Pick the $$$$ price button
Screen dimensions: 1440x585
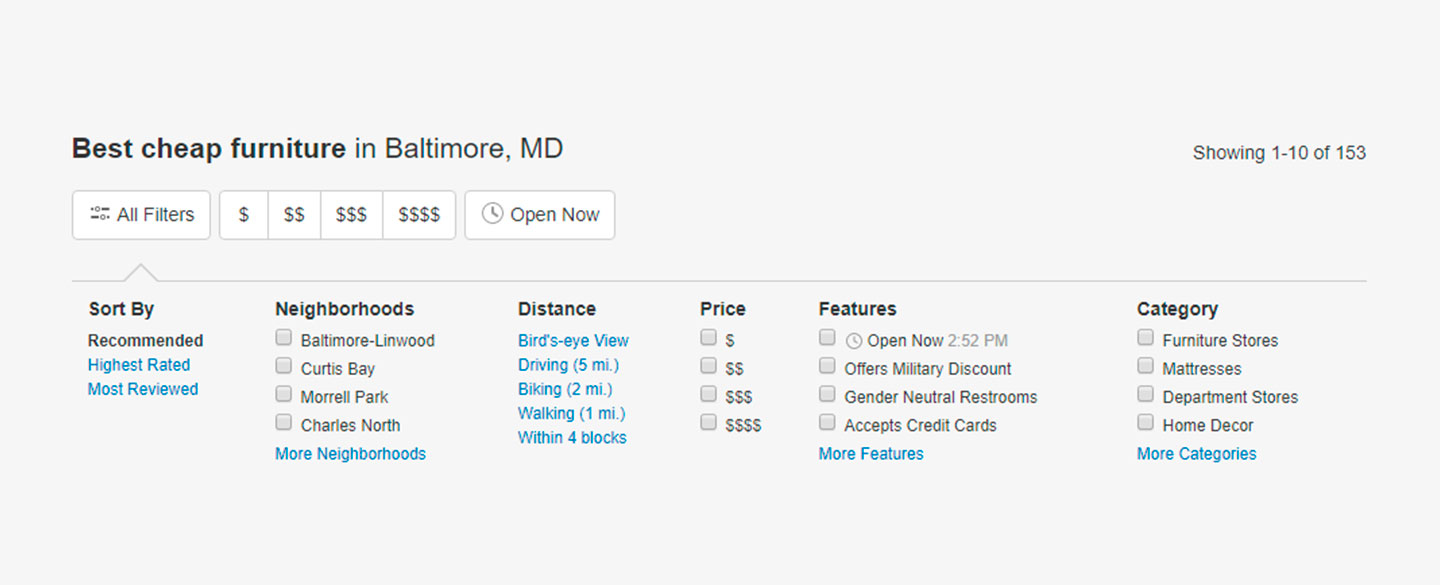click(x=419, y=215)
